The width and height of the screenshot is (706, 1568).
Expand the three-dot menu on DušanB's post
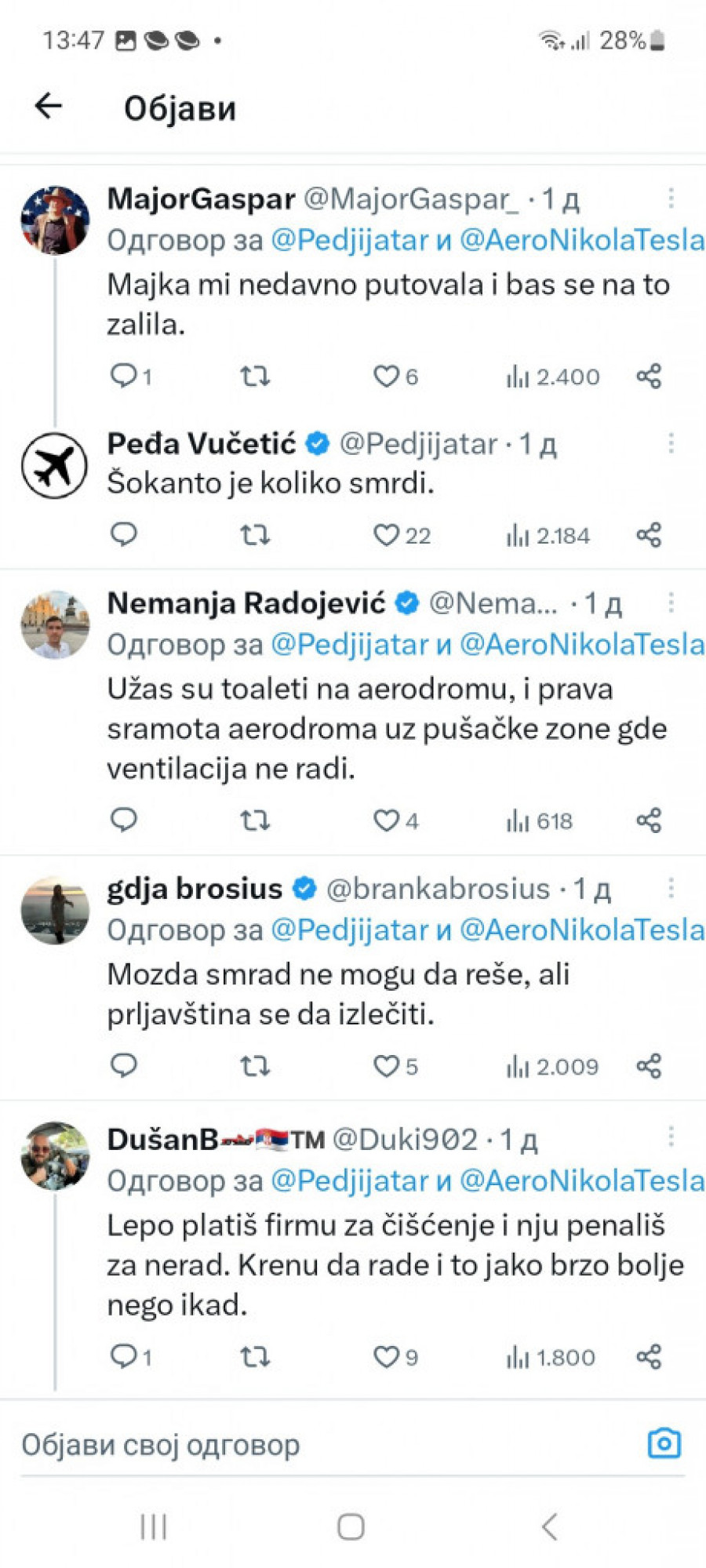pos(671,1137)
